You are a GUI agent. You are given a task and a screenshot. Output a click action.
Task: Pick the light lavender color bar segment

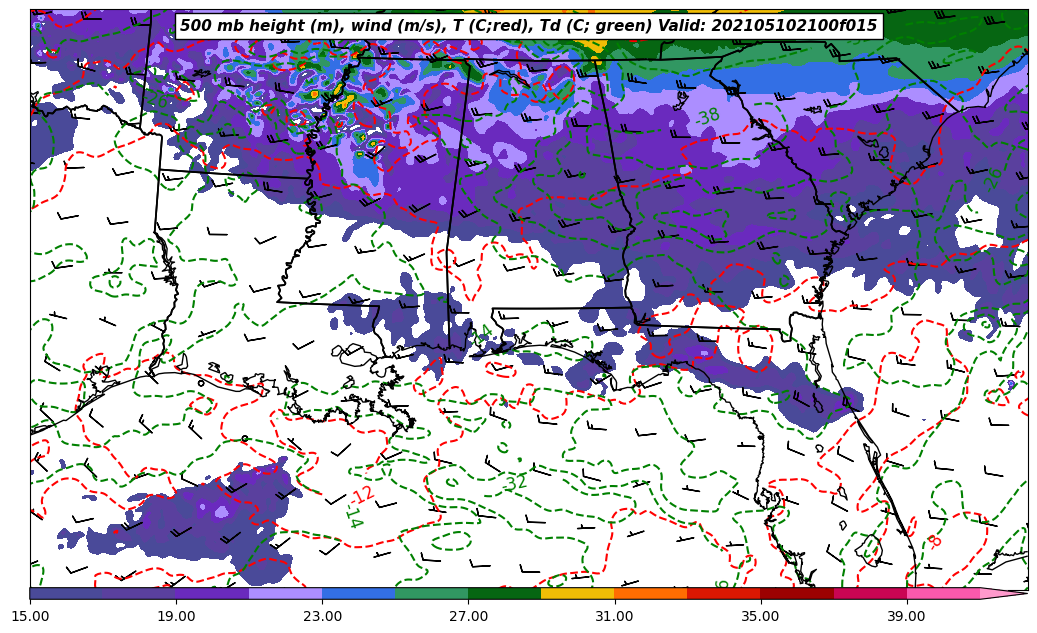coord(286,593)
